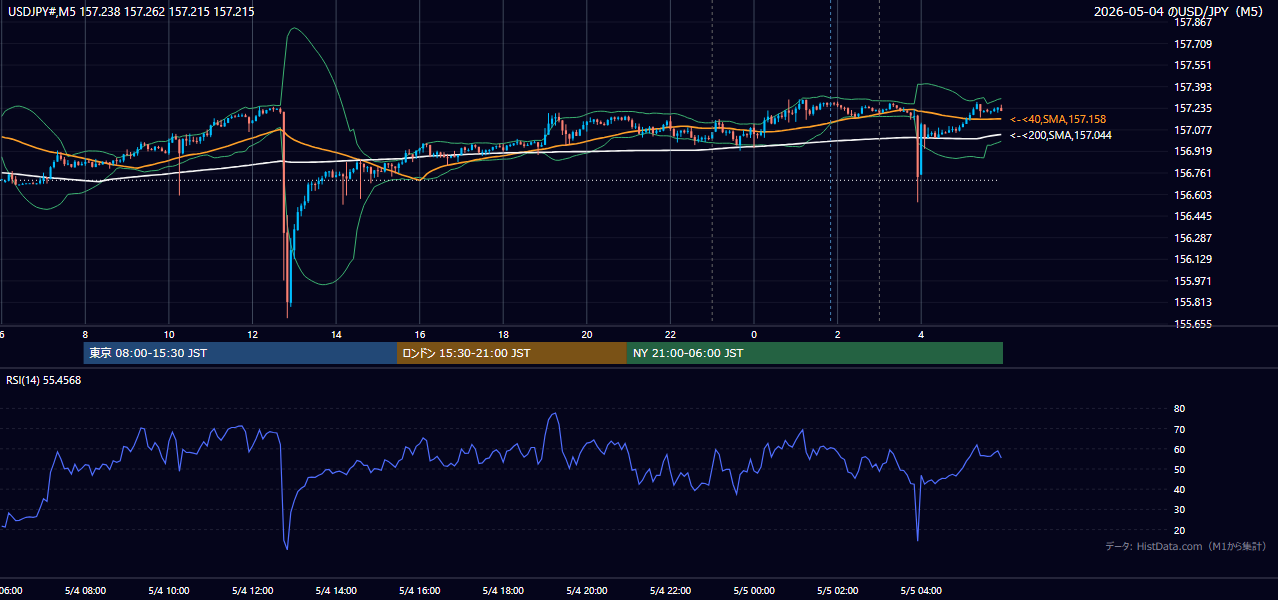Click RSI scale value 50
The image size is (1278, 600).
point(1179,469)
